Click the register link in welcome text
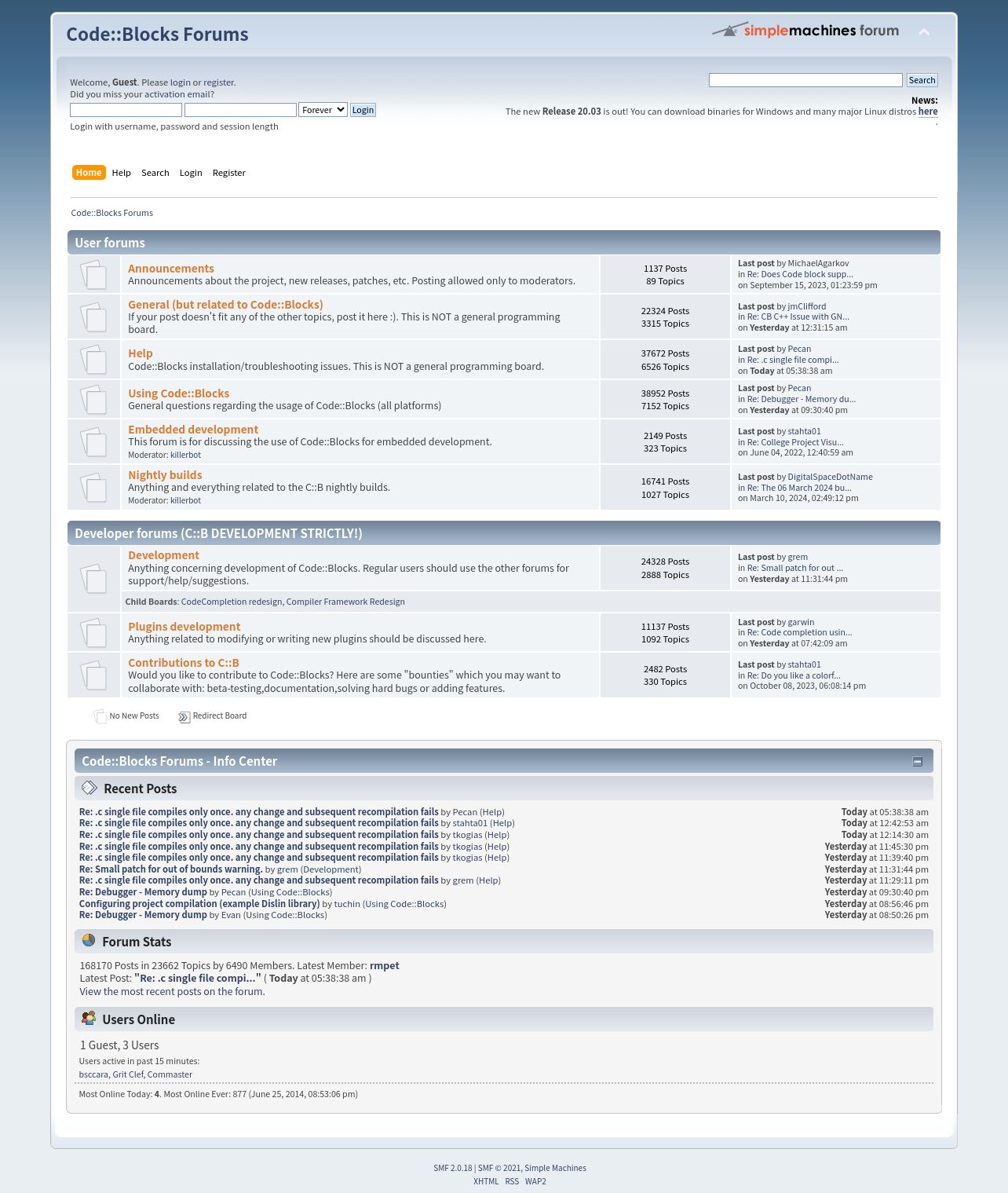Image resolution: width=1008 pixels, height=1193 pixels. click(218, 82)
